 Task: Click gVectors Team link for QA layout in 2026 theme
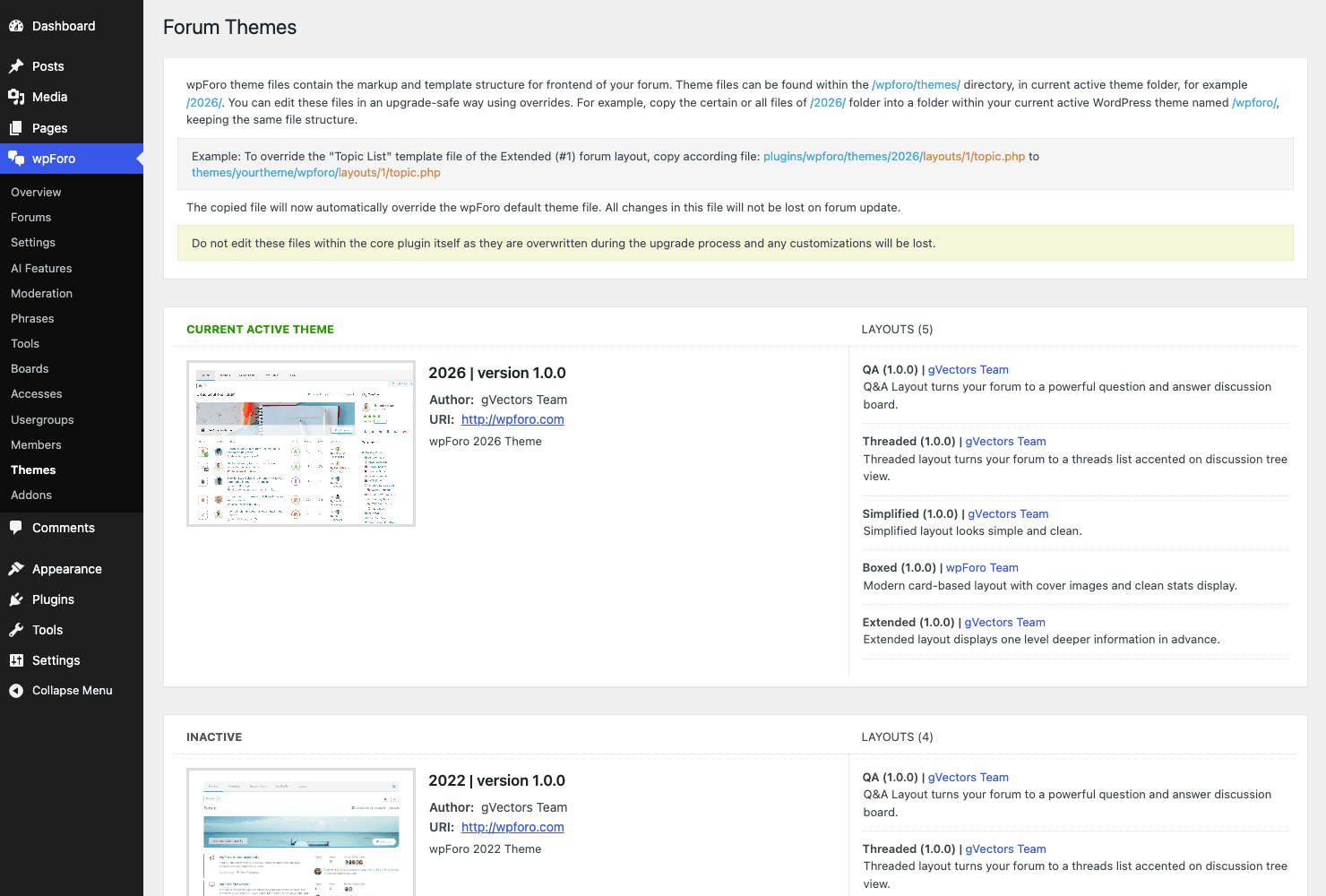click(x=968, y=369)
